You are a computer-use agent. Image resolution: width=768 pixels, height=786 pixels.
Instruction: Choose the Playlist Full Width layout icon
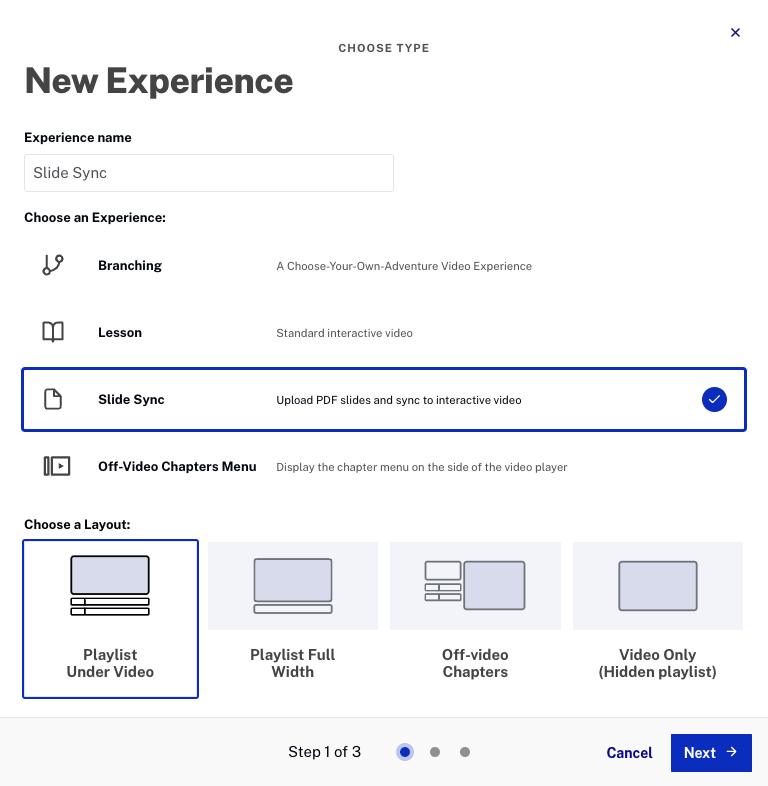pos(293,585)
